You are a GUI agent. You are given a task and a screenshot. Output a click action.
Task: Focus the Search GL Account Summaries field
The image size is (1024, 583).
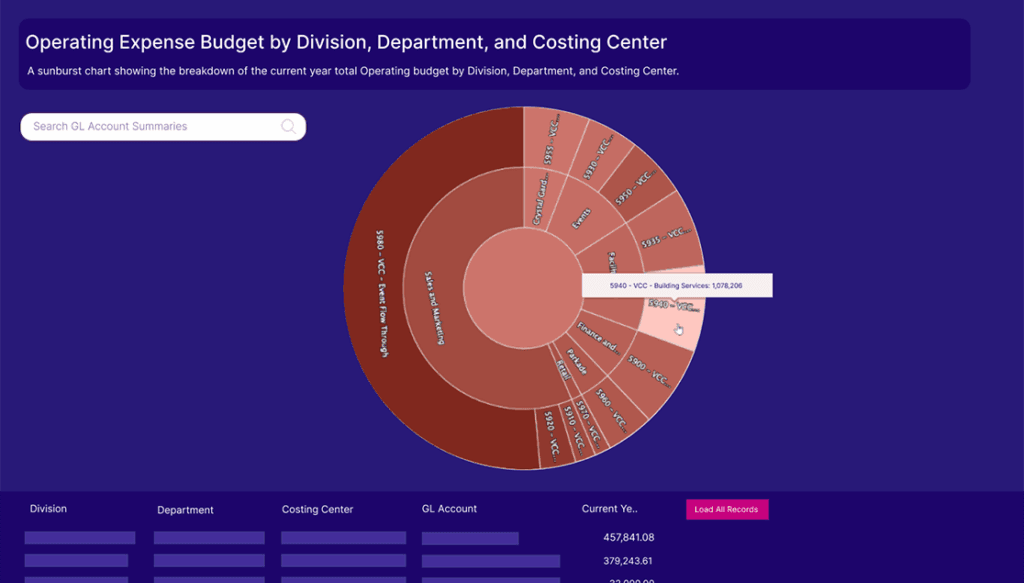coord(150,127)
